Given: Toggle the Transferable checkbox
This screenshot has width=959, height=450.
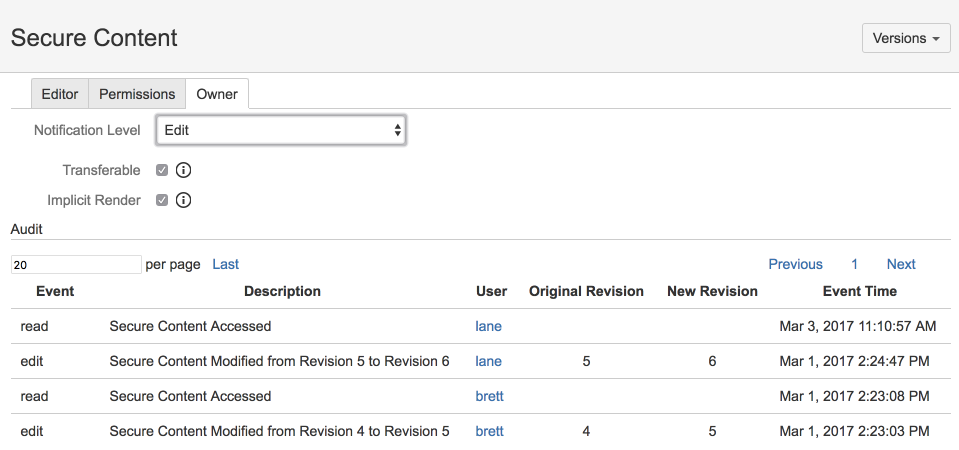Looking at the screenshot, I should [x=161, y=170].
